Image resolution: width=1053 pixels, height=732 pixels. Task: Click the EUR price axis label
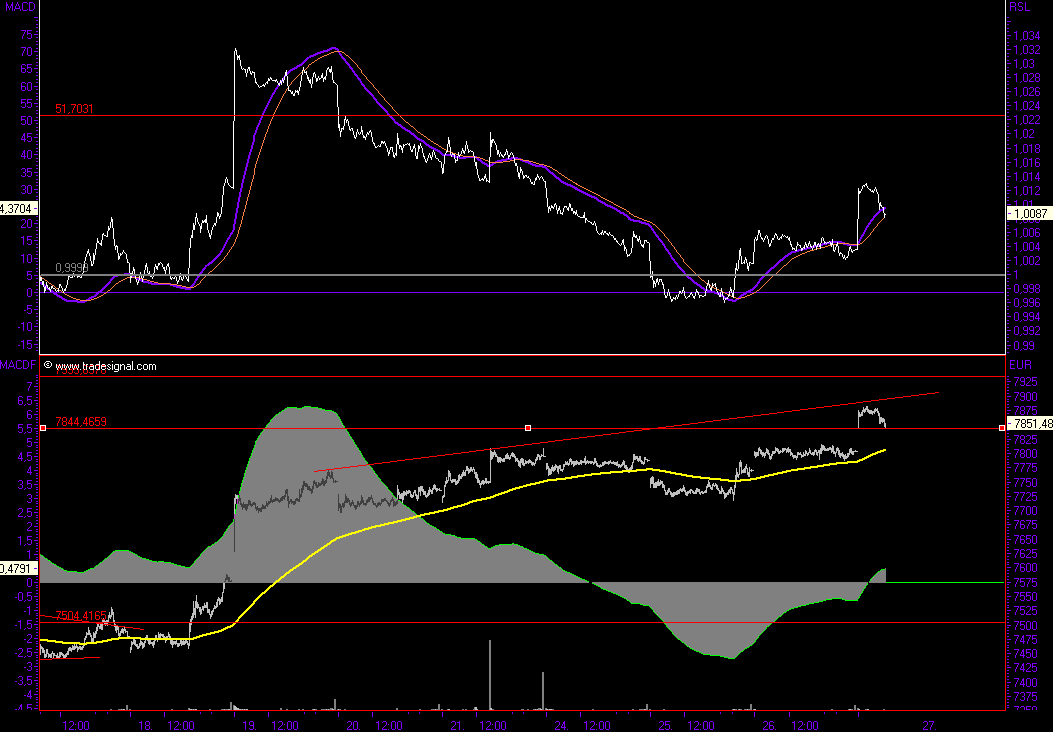pyautogui.click(x=1020, y=366)
